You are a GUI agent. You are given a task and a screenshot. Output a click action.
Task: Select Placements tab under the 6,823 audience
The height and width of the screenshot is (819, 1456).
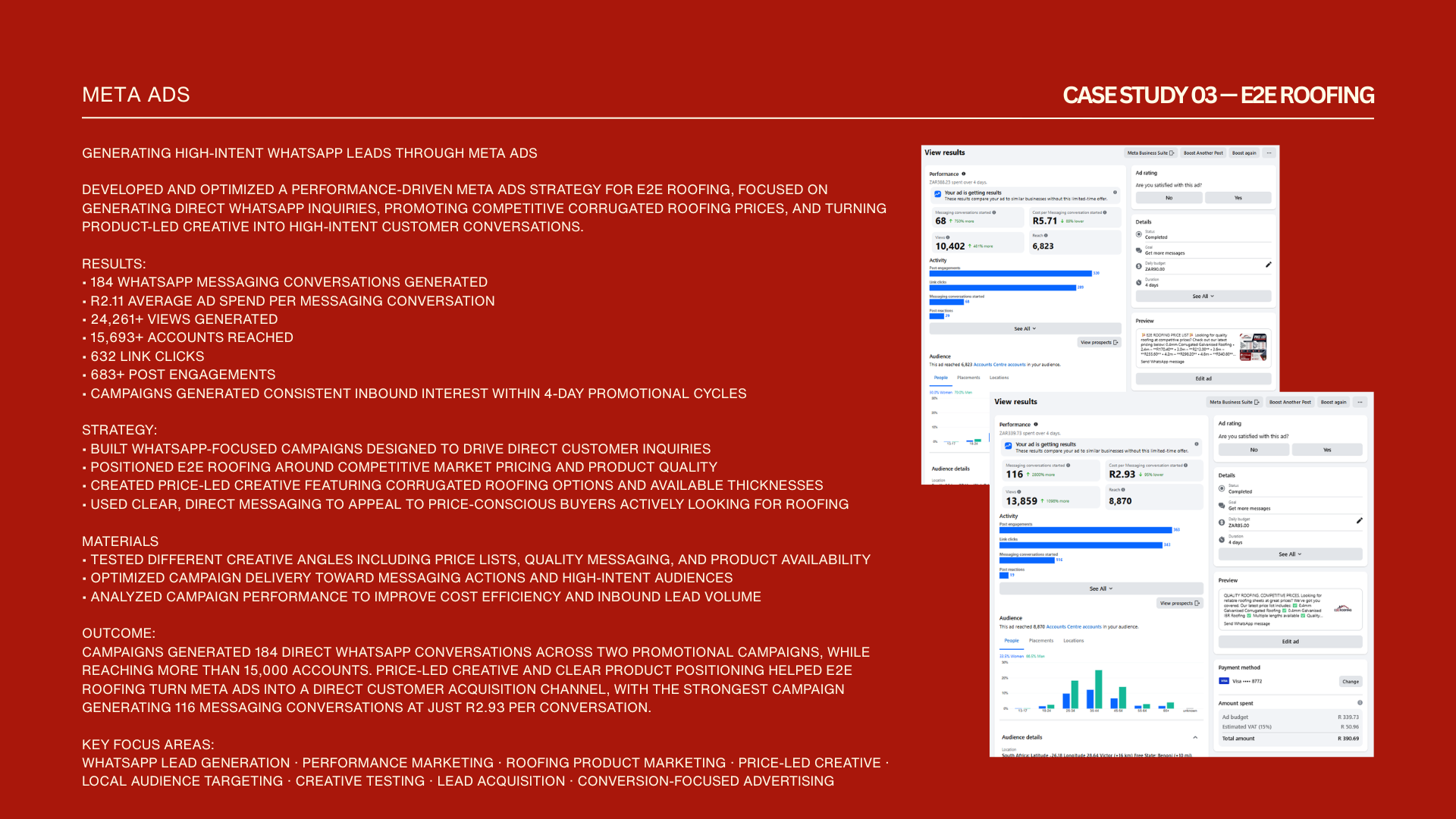pos(968,378)
